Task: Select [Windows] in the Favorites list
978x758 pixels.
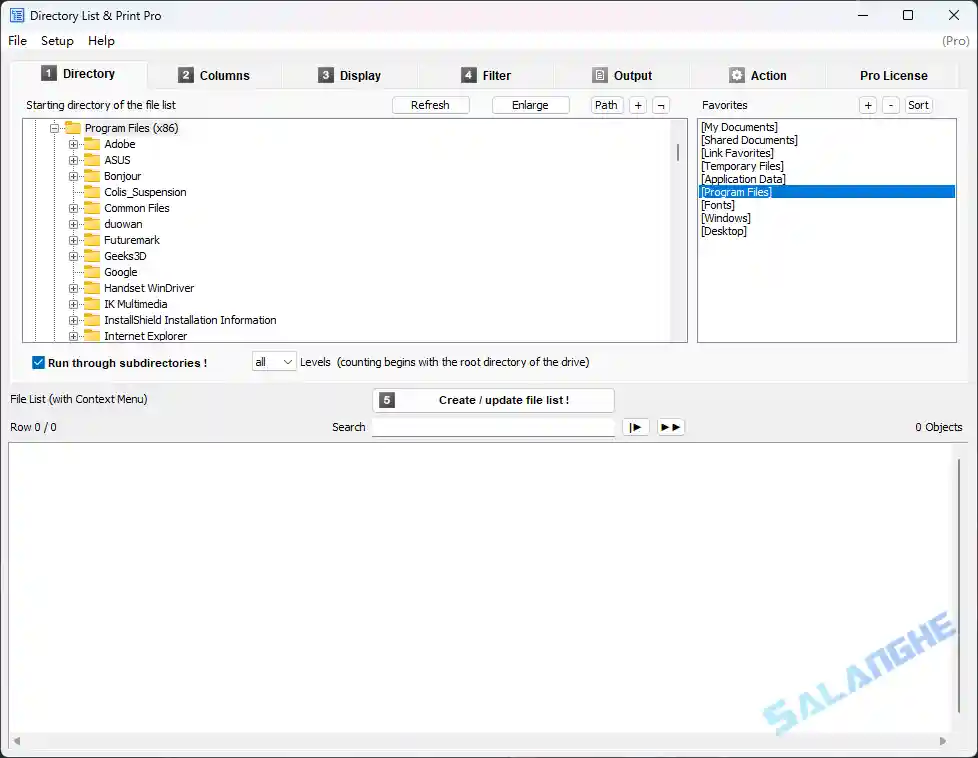Action: click(725, 218)
